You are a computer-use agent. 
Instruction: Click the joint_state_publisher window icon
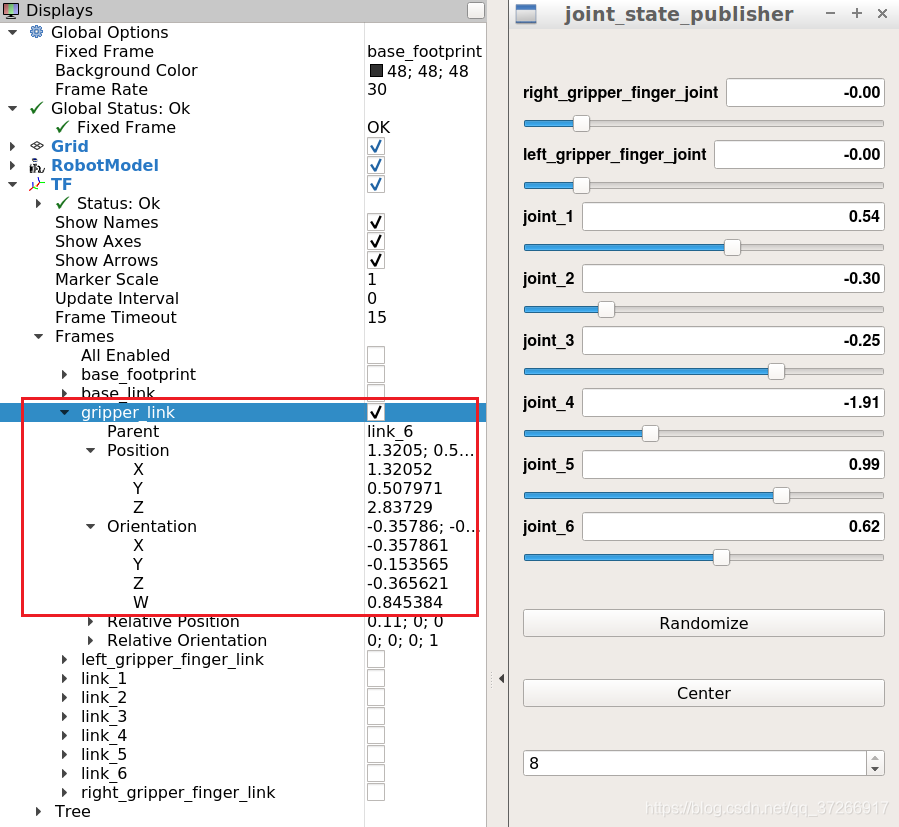point(526,14)
